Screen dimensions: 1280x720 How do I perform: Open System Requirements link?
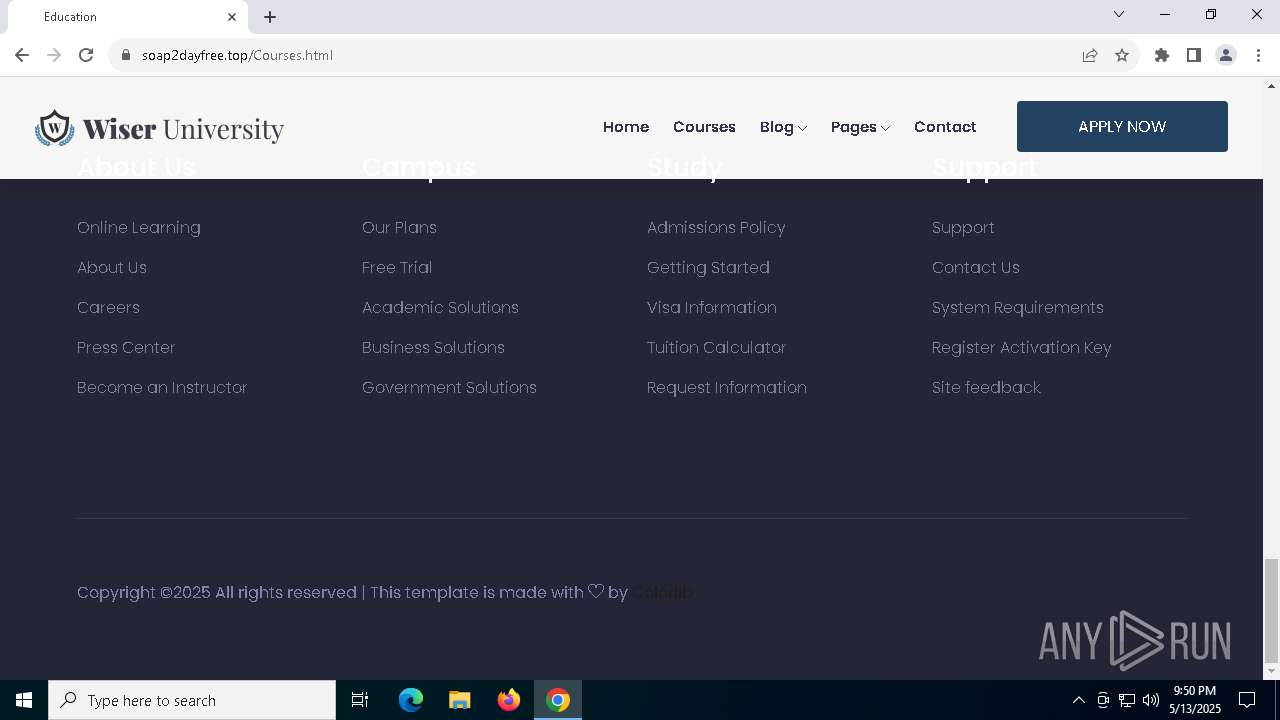pyautogui.click(x=1018, y=308)
